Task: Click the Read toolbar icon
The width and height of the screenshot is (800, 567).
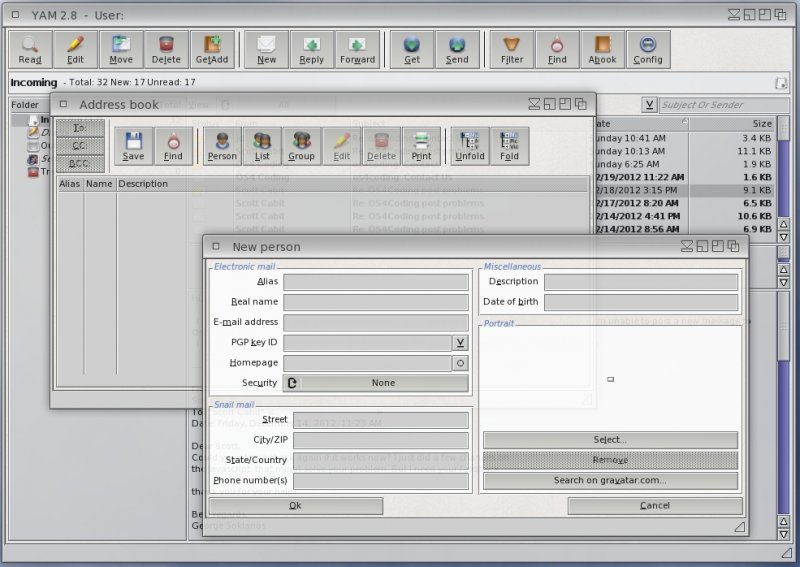Action: tap(30, 48)
